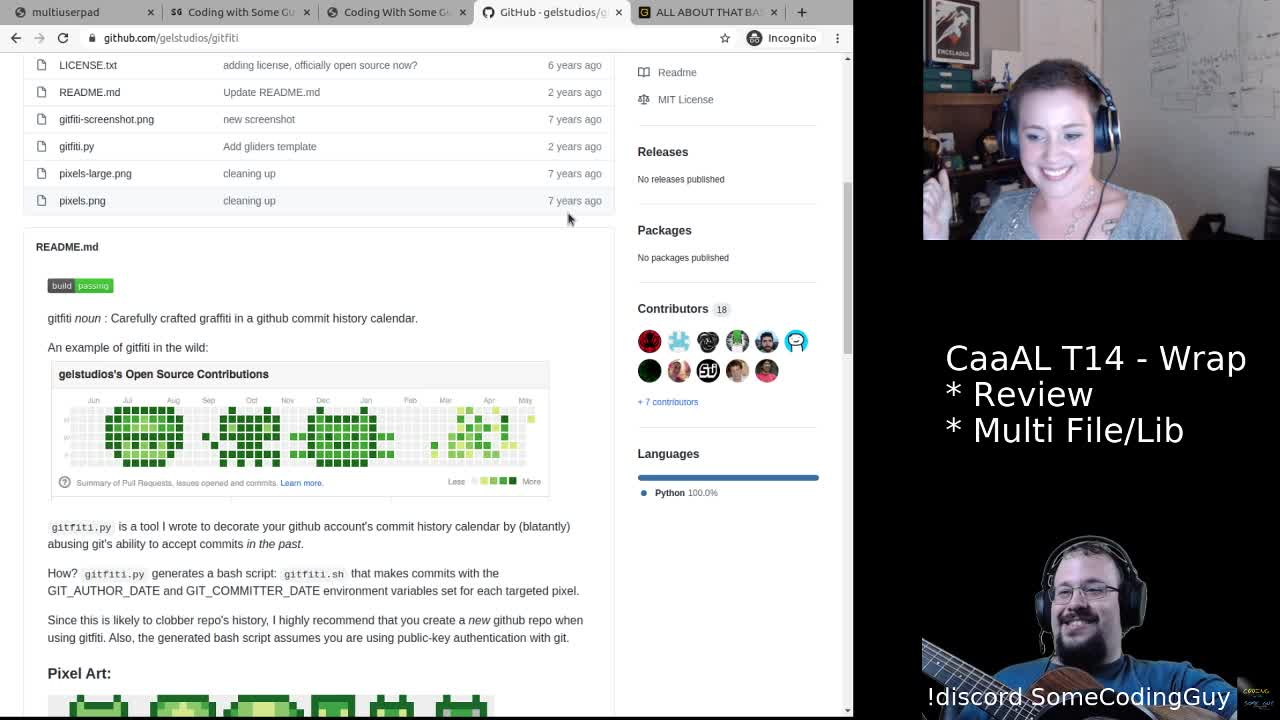1280x720 pixels.
Task: Open commit 'Update README.md'
Action: (x=271, y=92)
